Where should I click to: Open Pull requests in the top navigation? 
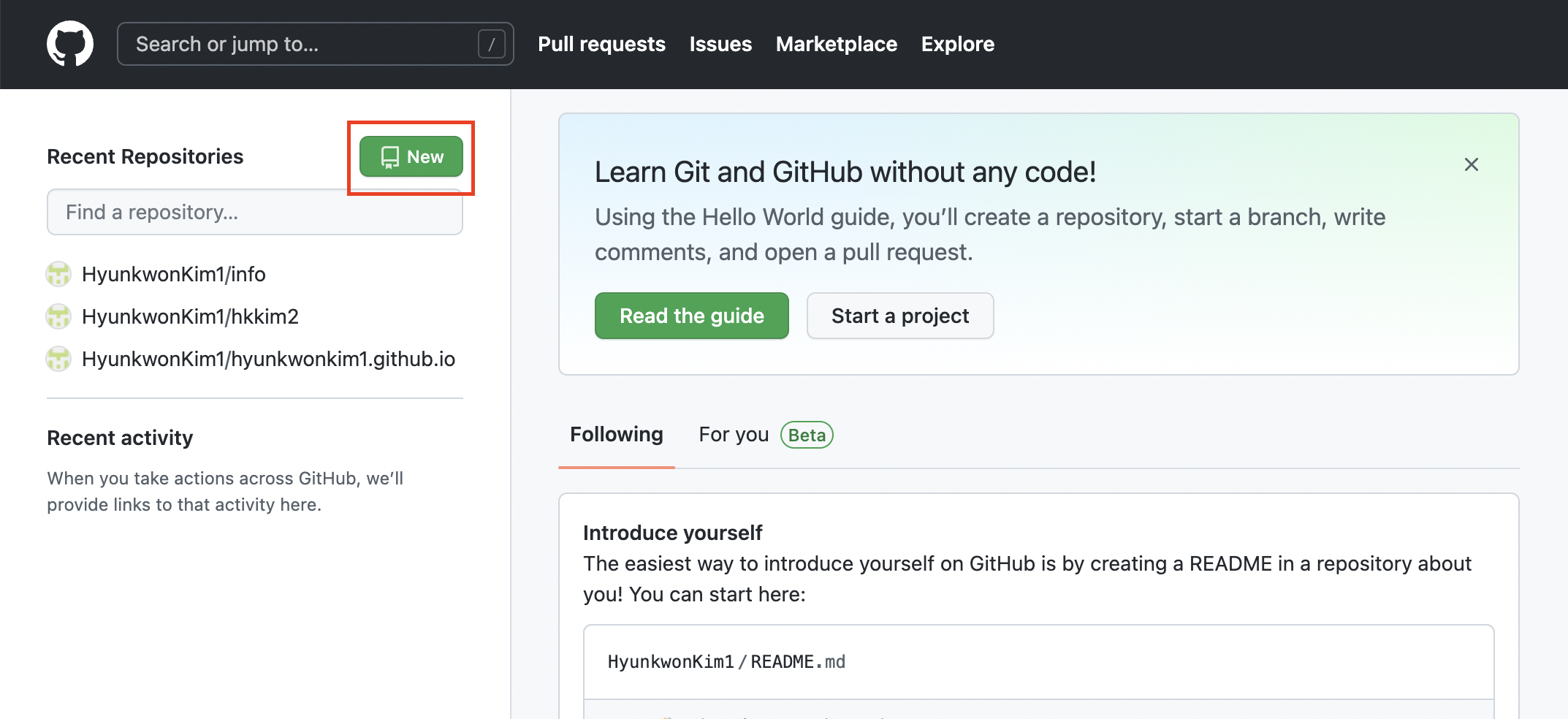coord(601,44)
